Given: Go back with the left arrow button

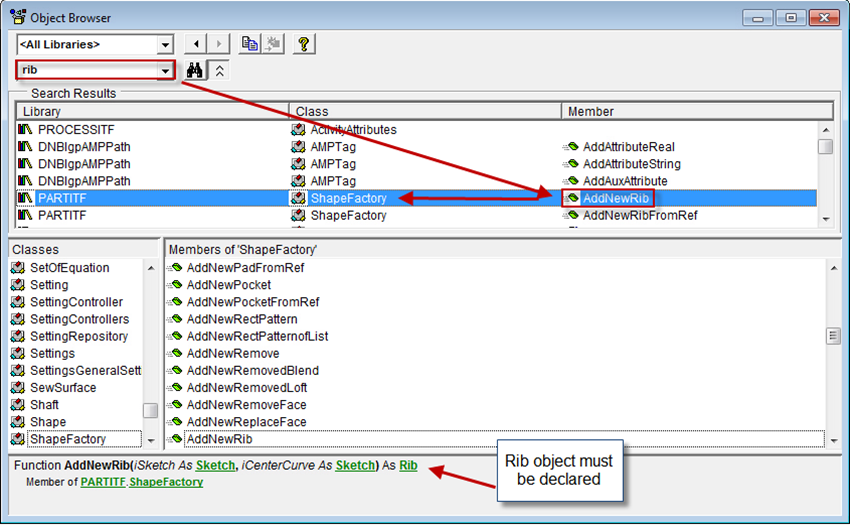Looking at the screenshot, I should click(196, 44).
